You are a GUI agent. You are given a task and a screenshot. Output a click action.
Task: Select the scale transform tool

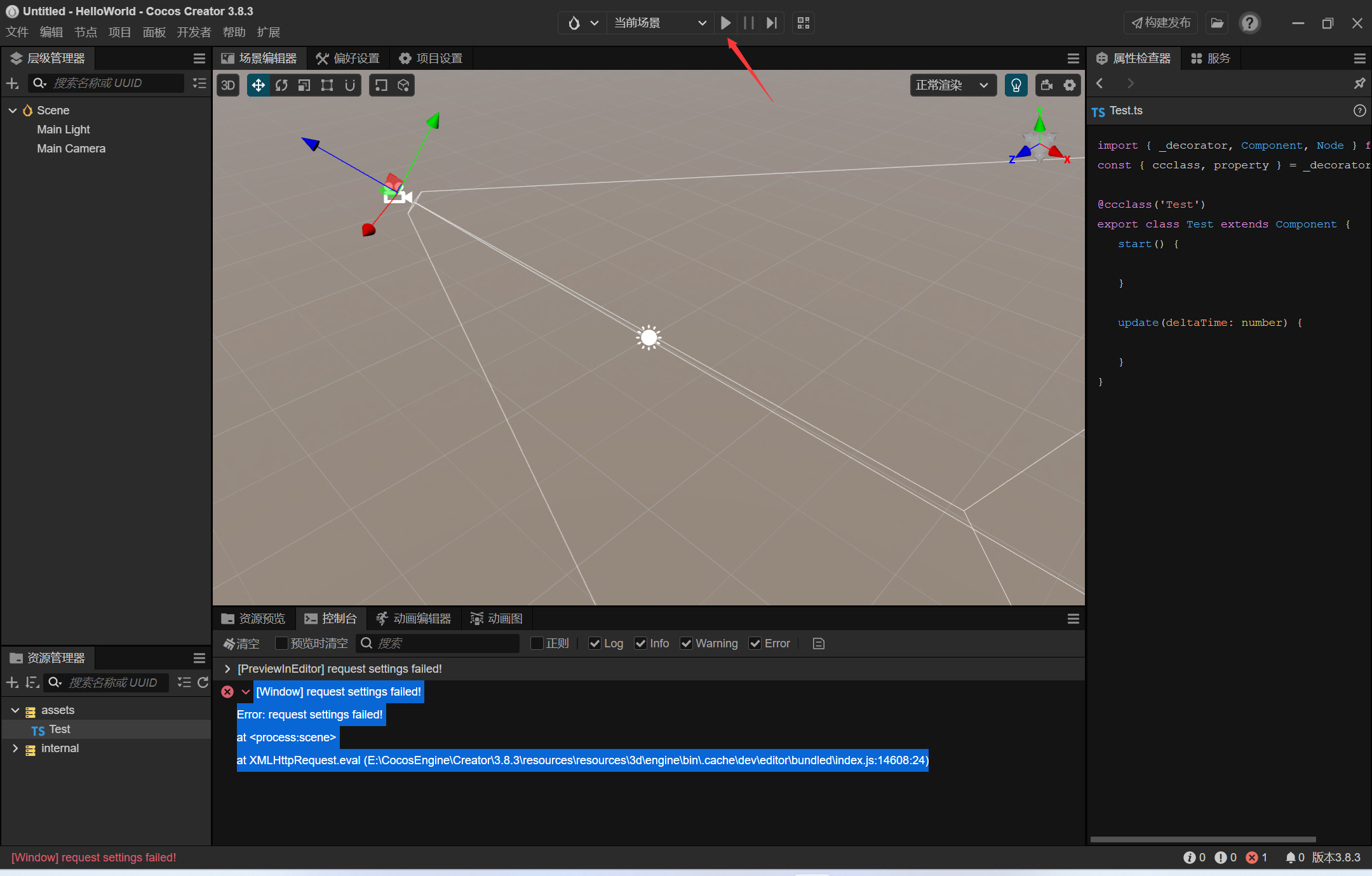(304, 85)
